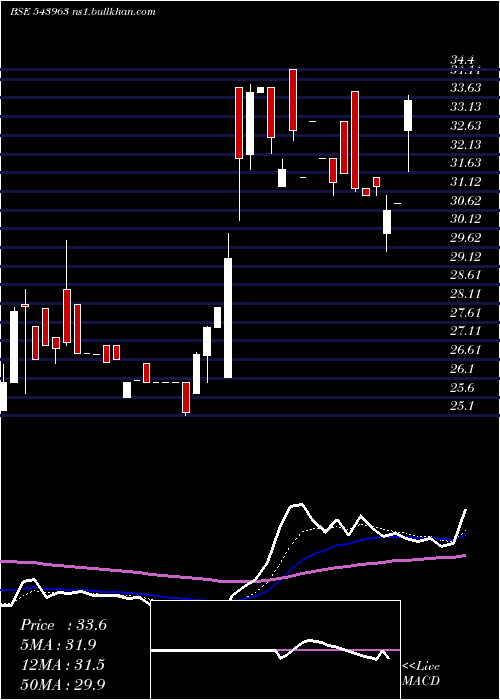The image size is (500, 700).
Task: Click the 32.13 price axis label
Action: click(466, 145)
